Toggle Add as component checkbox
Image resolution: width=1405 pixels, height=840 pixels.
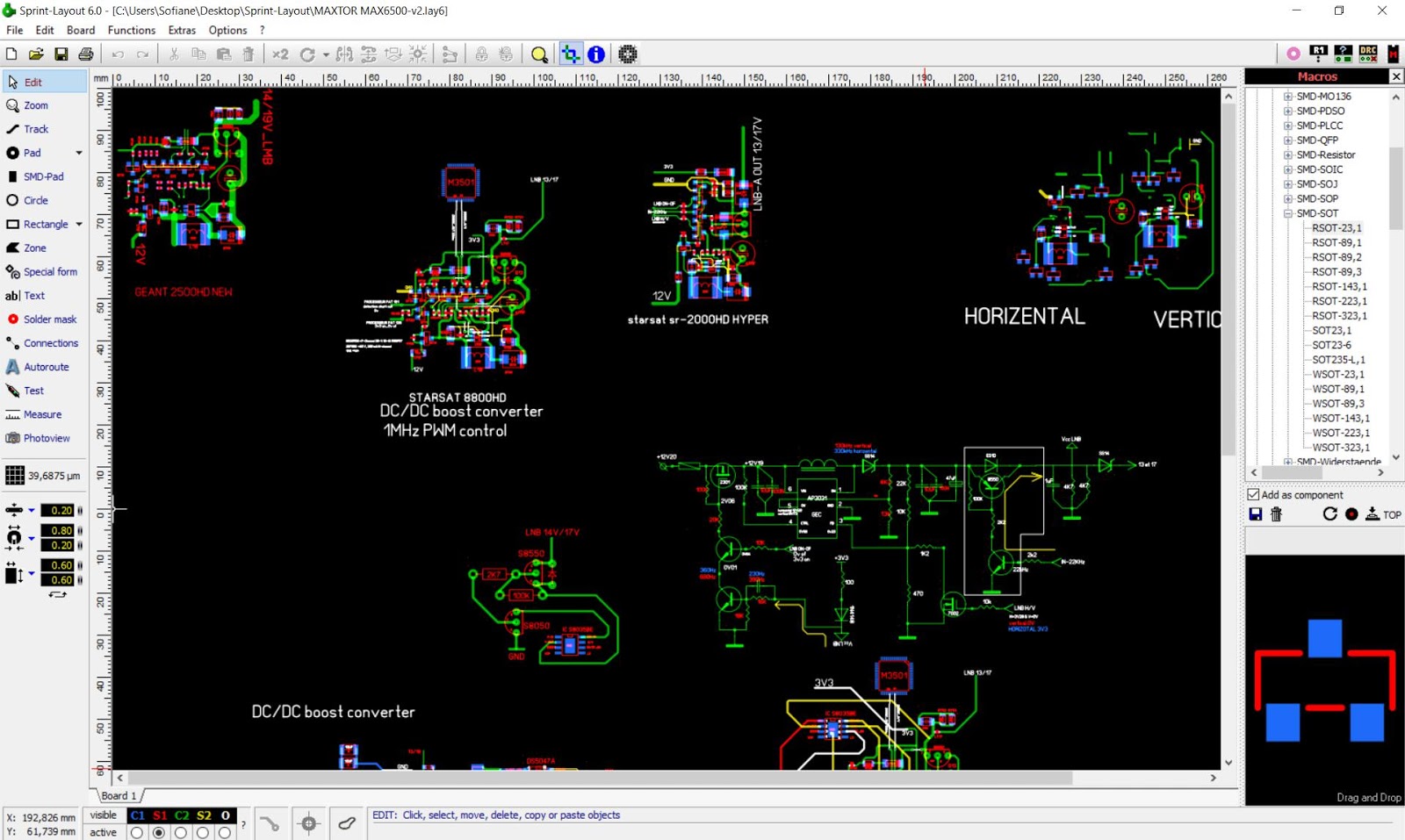[1254, 495]
